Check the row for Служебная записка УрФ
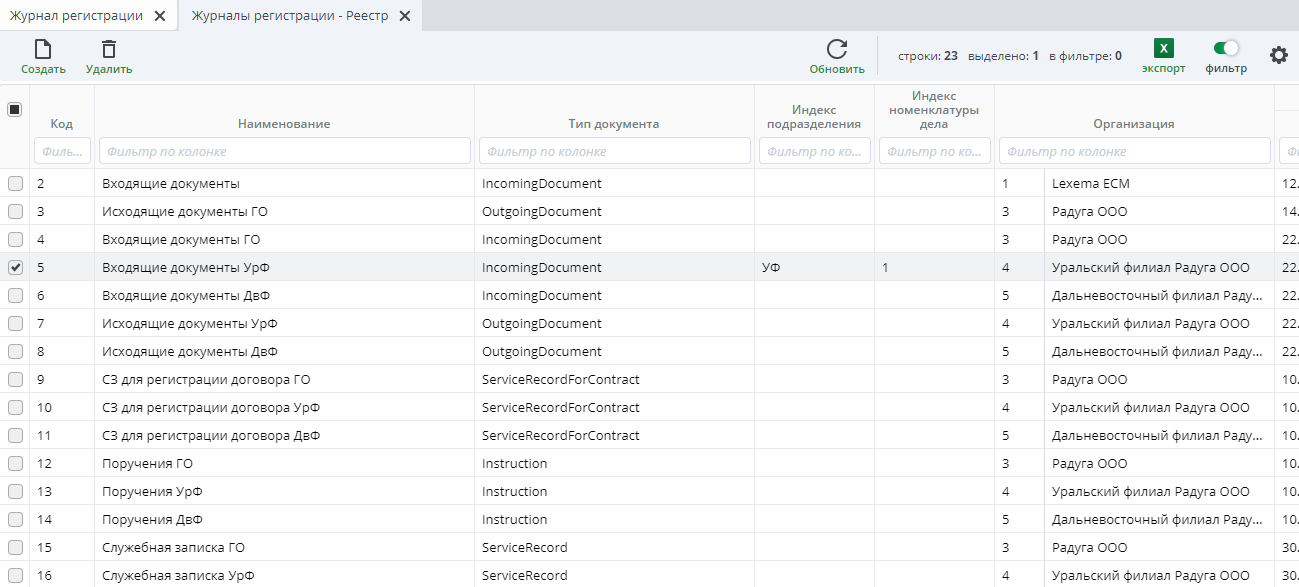The image size is (1299, 587). (15, 576)
